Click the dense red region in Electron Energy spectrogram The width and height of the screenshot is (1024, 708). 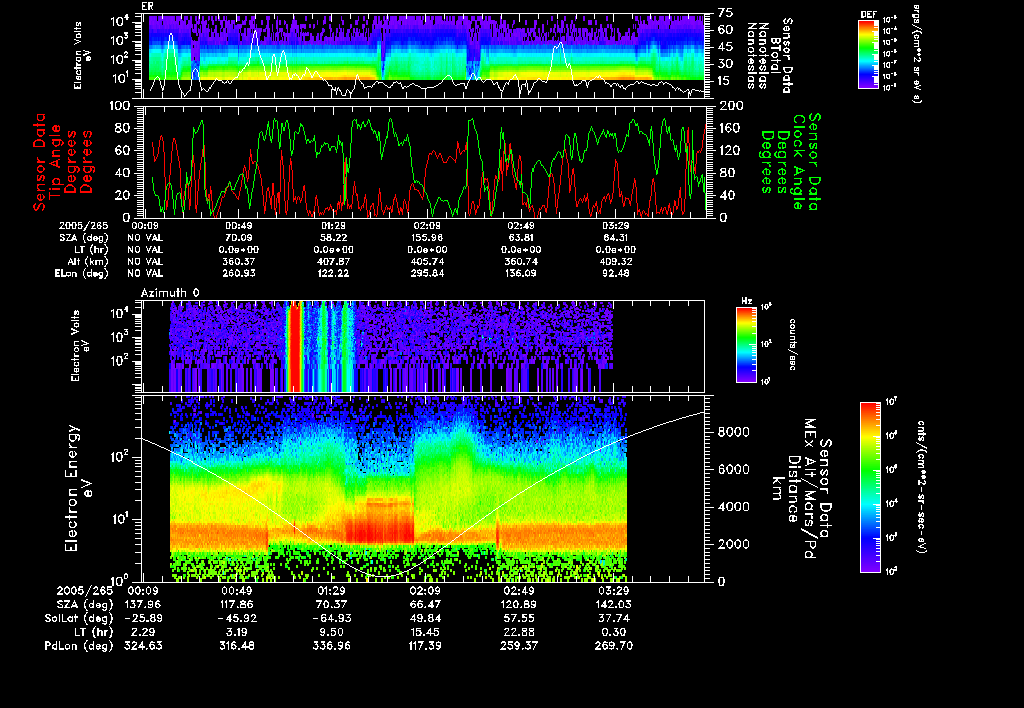[379, 521]
